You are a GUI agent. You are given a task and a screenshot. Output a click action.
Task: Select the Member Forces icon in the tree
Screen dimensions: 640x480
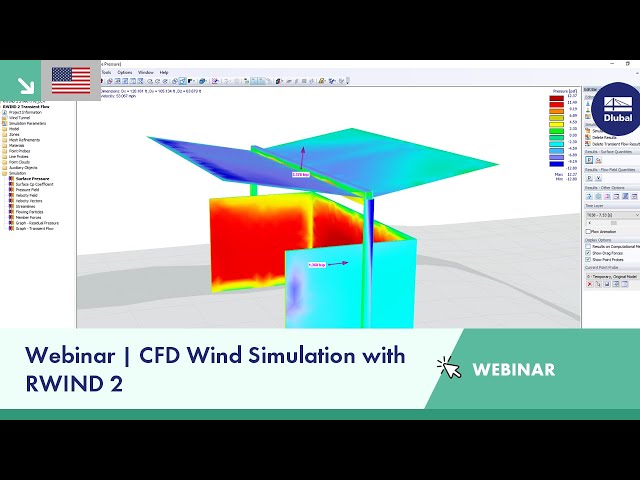click(x=11, y=218)
